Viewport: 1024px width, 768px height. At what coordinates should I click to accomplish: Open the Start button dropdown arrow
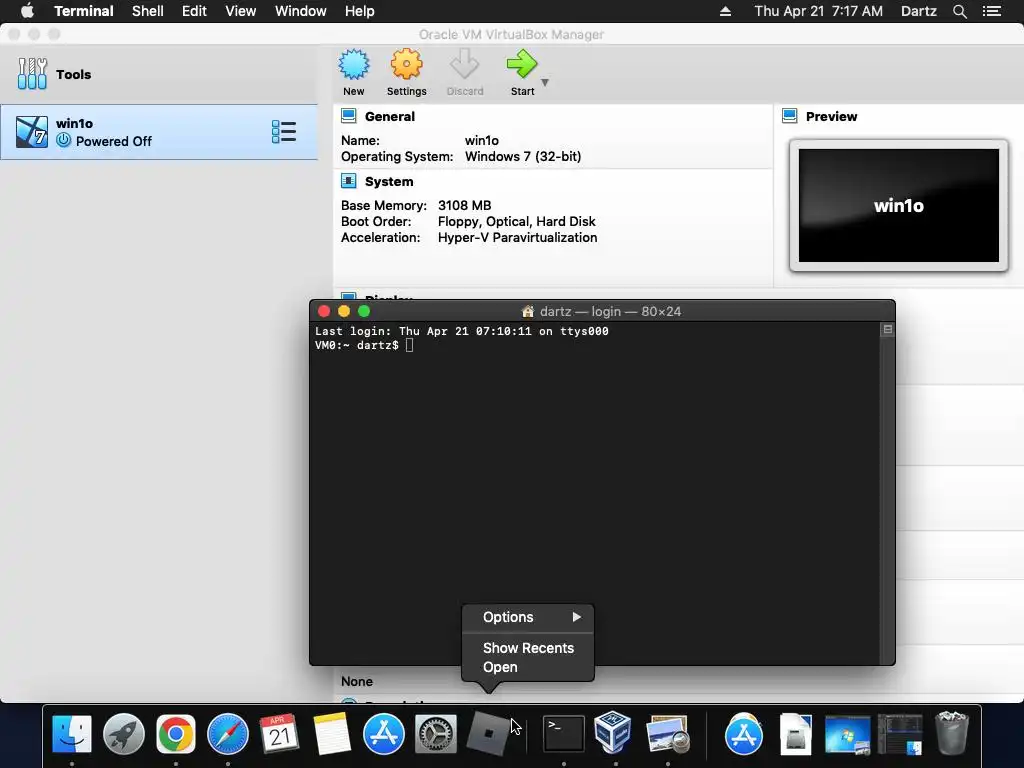[545, 83]
